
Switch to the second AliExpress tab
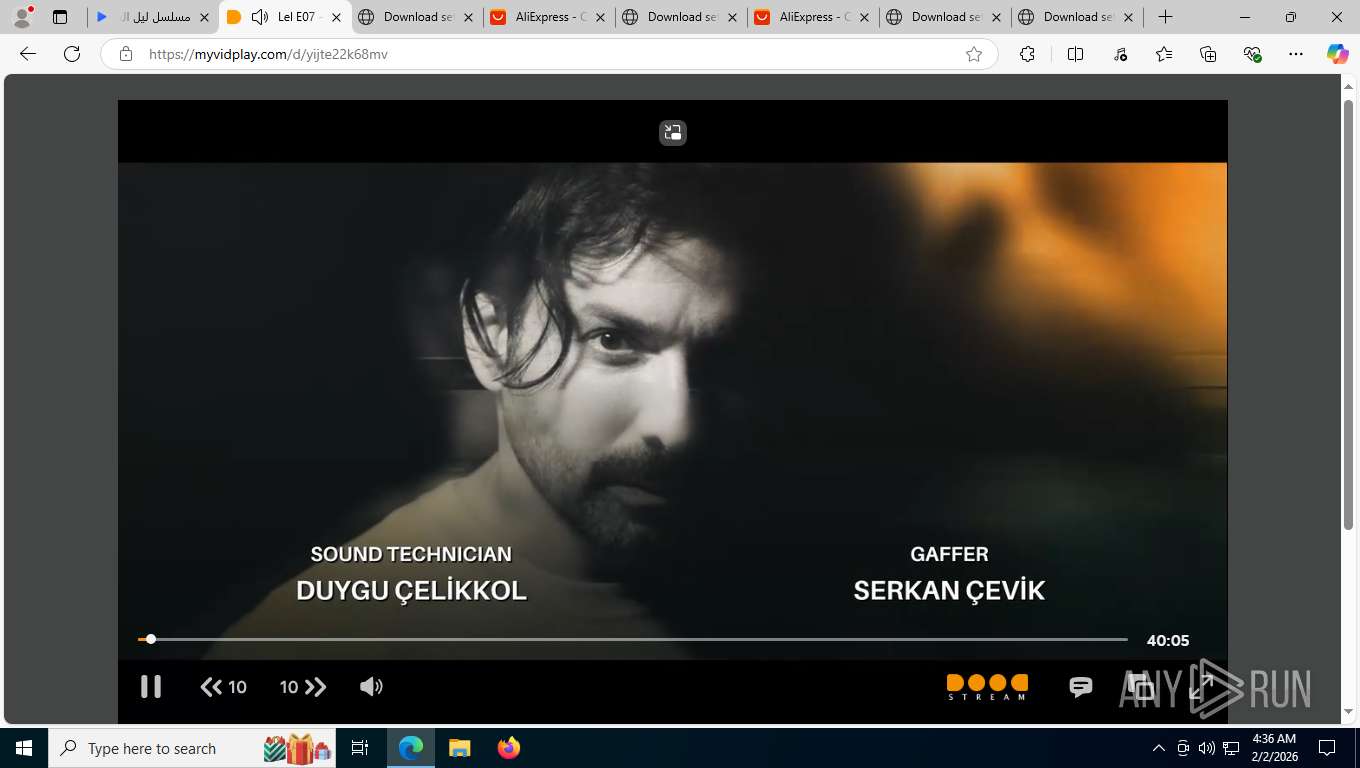pos(814,17)
